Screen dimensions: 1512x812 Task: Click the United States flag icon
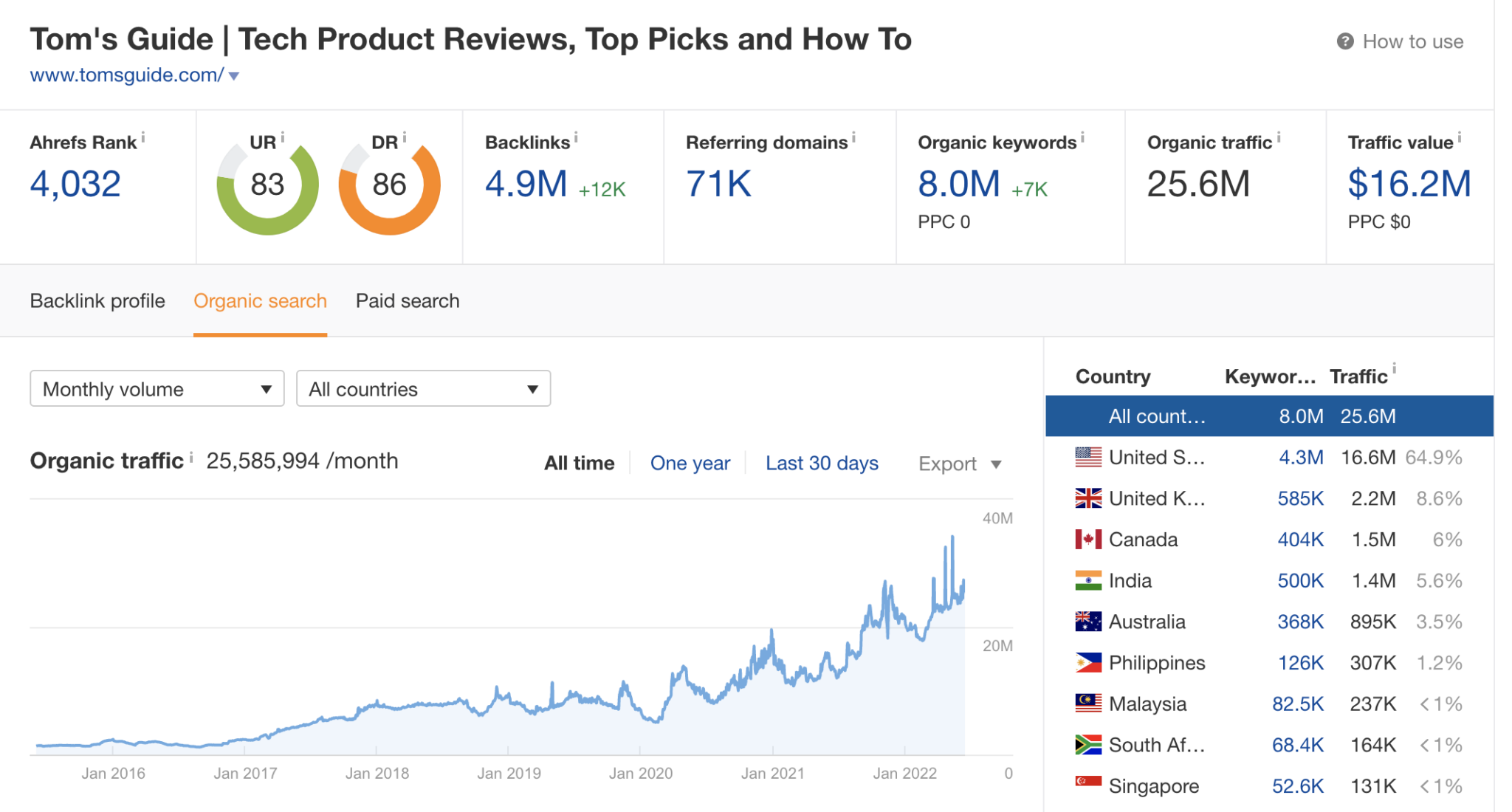(1088, 458)
